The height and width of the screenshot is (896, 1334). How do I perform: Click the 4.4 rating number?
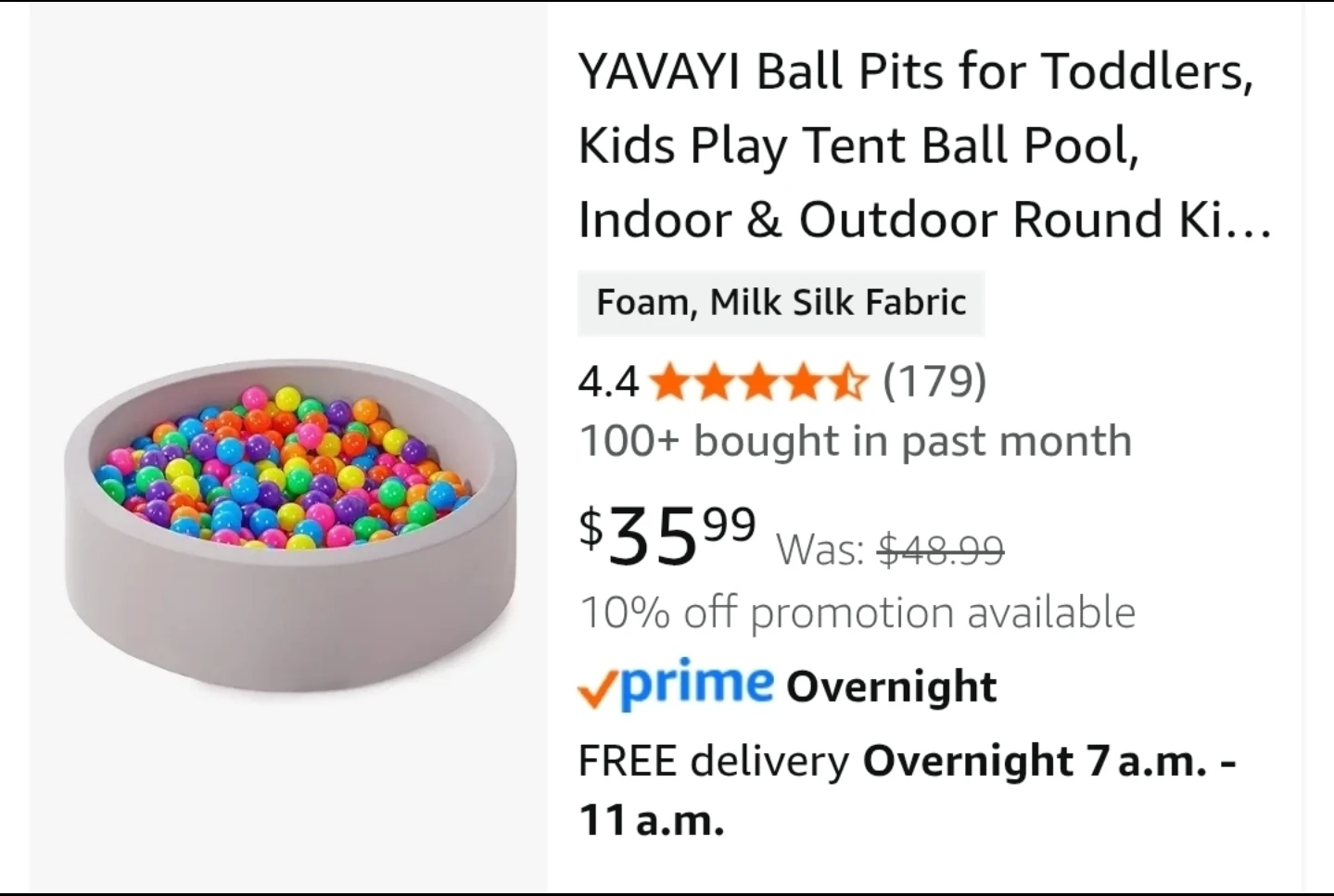click(x=608, y=382)
